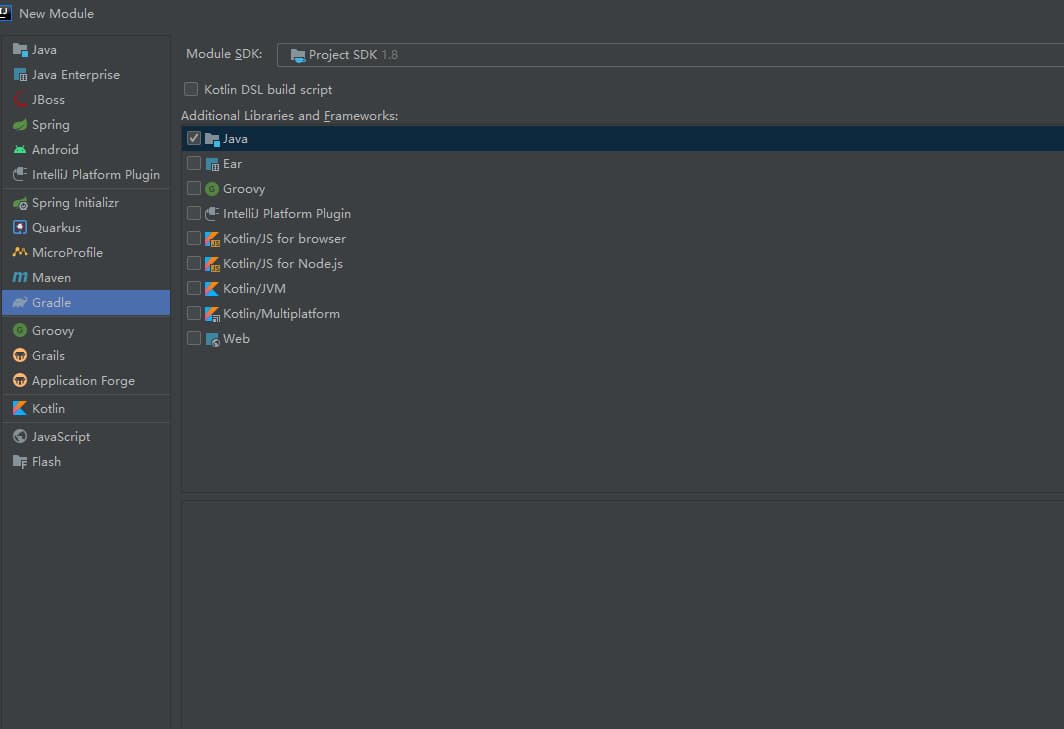Select Application Forge label in sidebar

click(83, 381)
